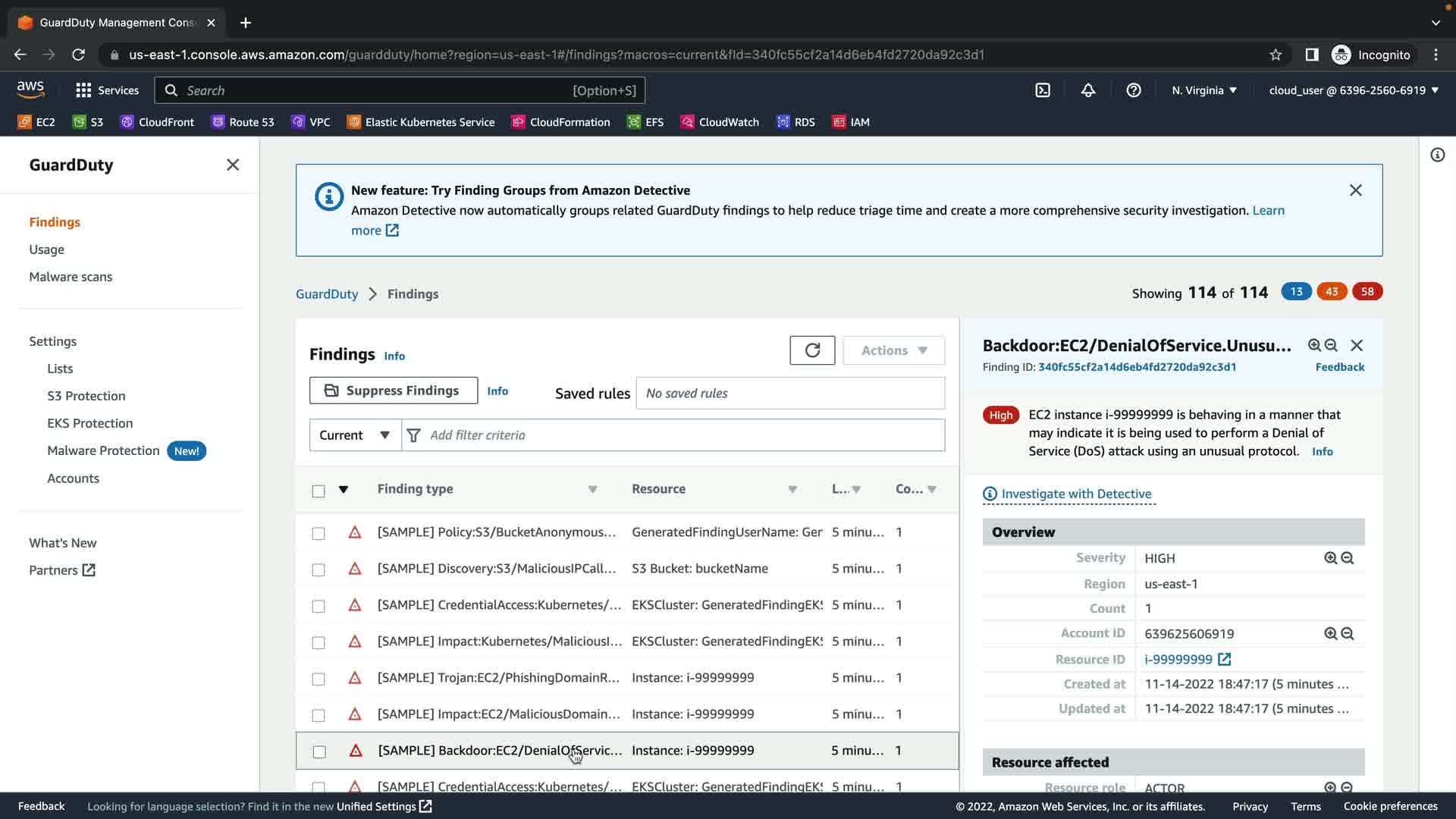Open the N. Virginia region selector

(1203, 90)
